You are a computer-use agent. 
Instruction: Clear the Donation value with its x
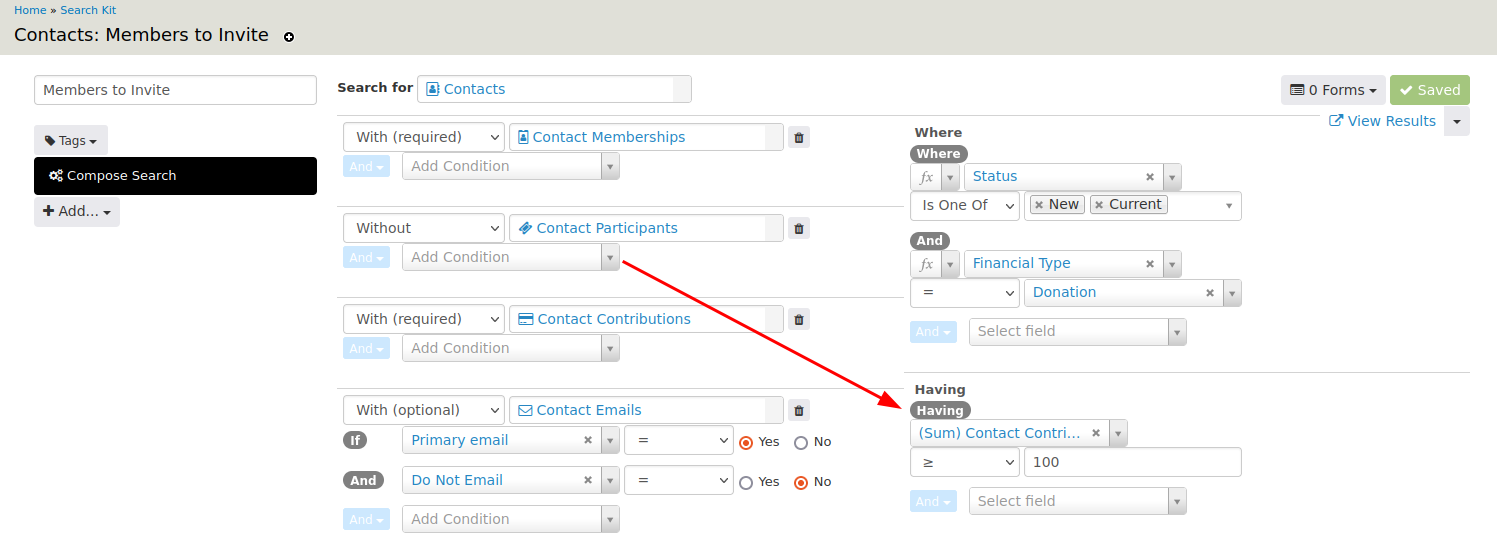(x=1209, y=293)
